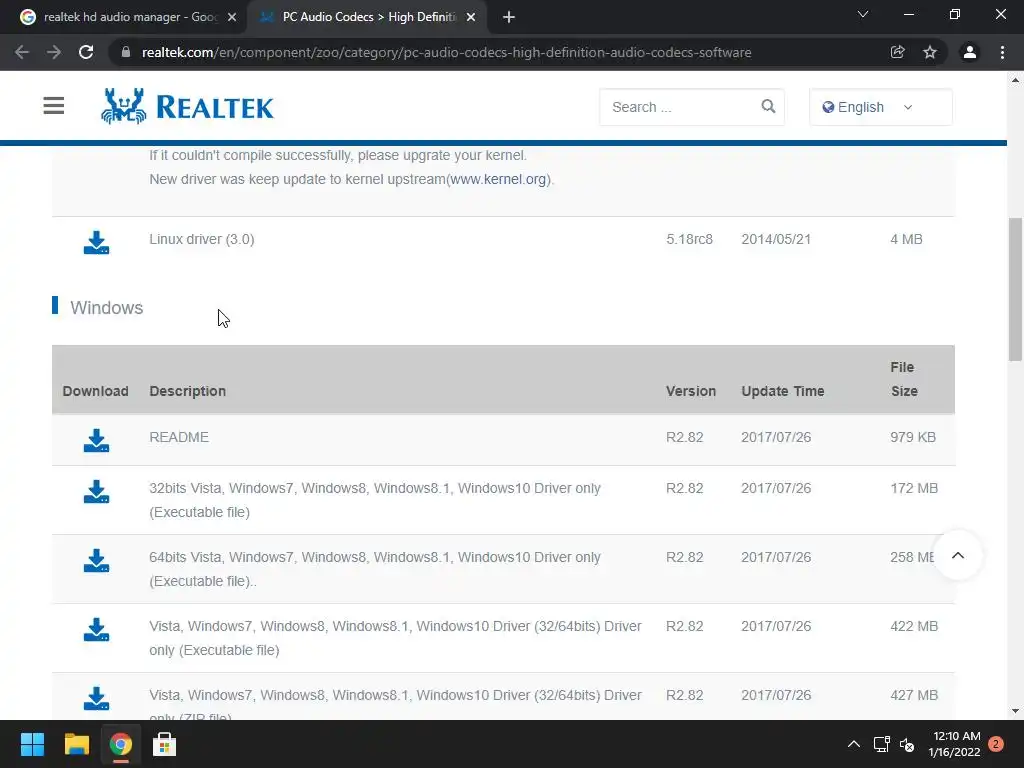This screenshot has height=768, width=1024.
Task: Click the Update Time column header
Action: point(782,391)
